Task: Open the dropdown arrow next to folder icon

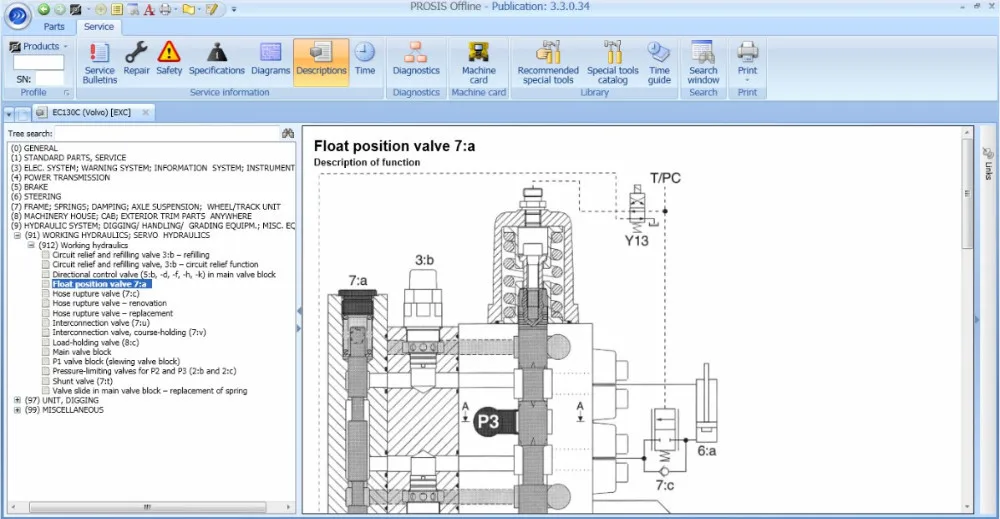Action: [x=199, y=10]
